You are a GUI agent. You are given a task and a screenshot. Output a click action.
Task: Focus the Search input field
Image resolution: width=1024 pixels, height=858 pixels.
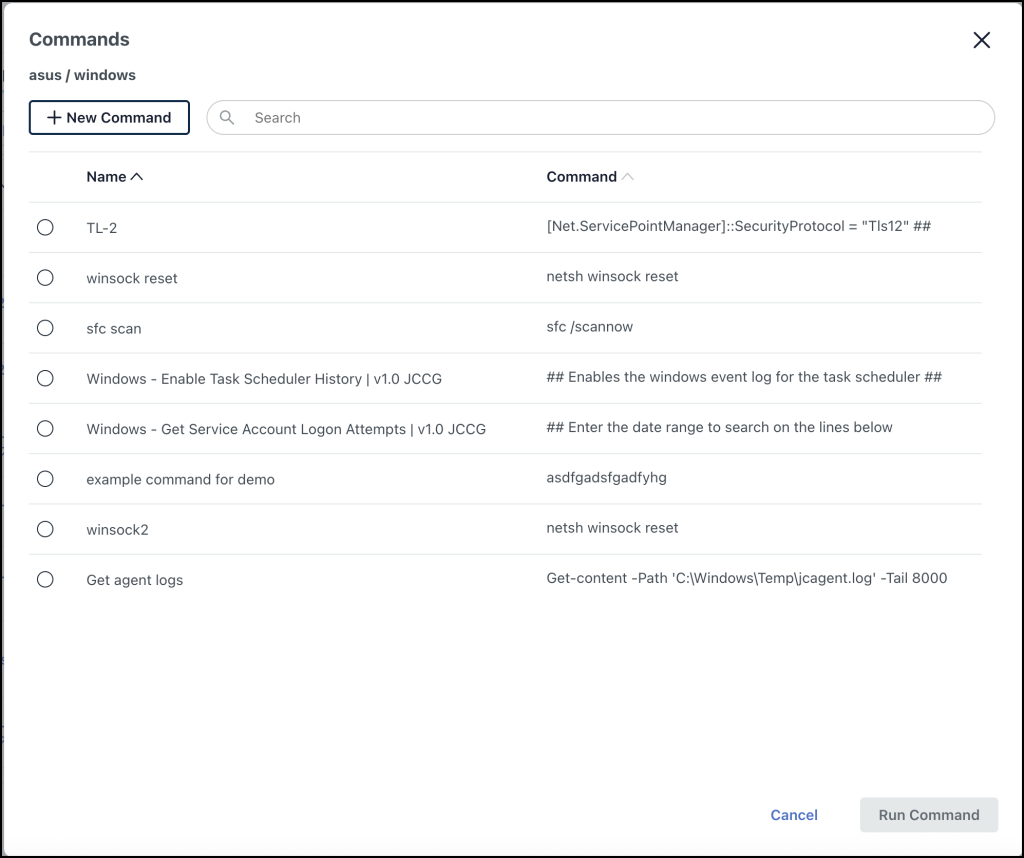point(600,117)
